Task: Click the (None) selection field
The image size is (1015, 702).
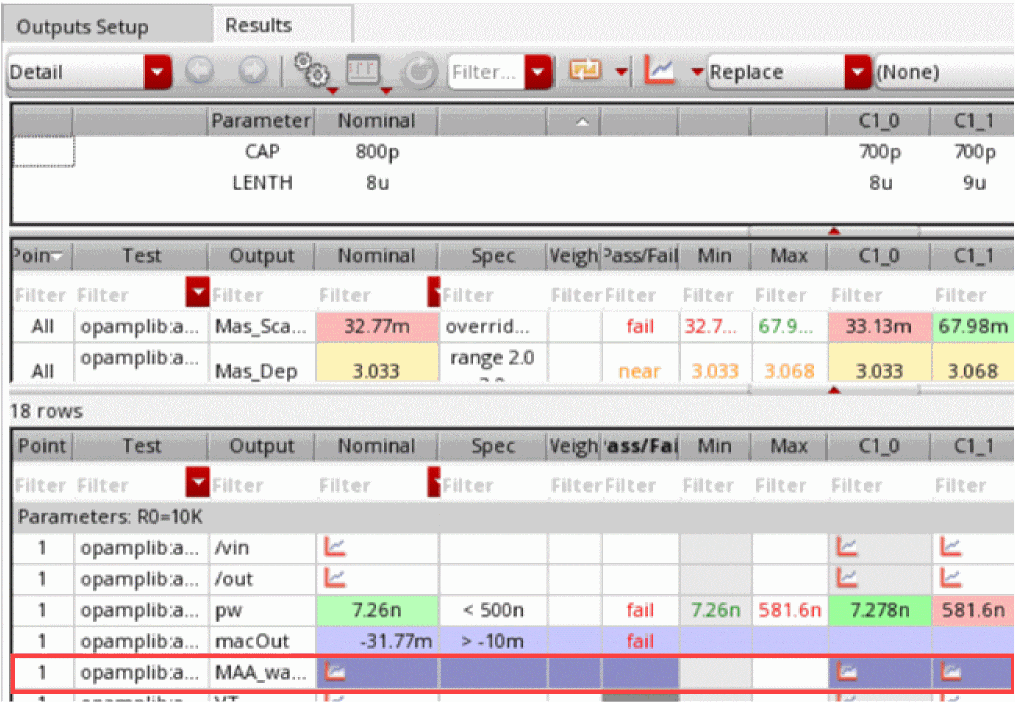Action: pyautogui.click(x=944, y=72)
